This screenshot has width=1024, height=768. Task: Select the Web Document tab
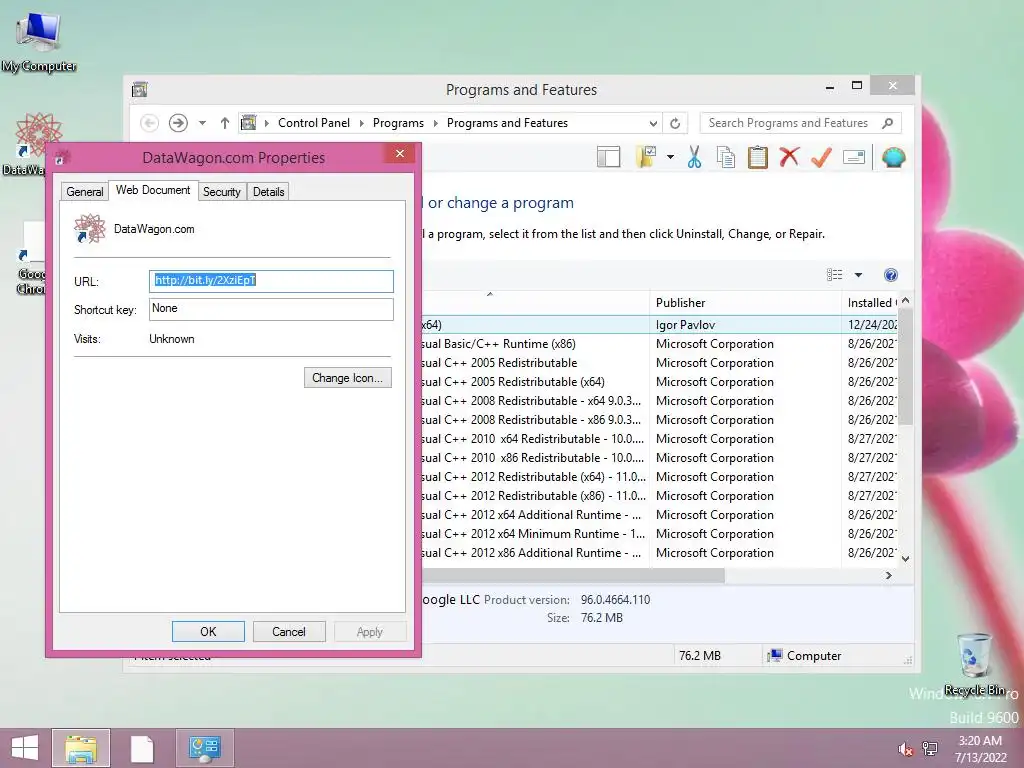click(153, 190)
